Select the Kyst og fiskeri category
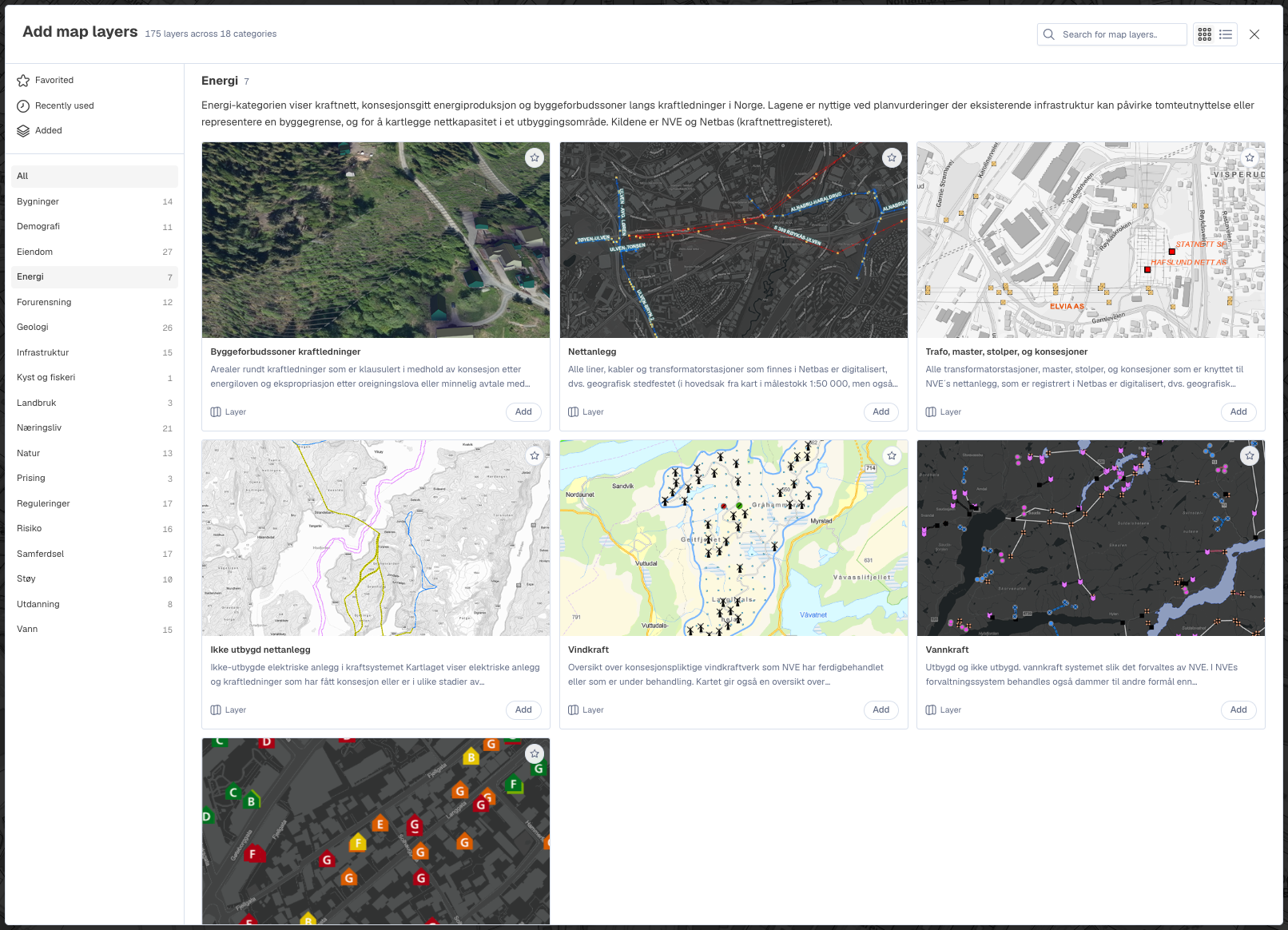The height and width of the screenshot is (930, 1288). pos(94,378)
